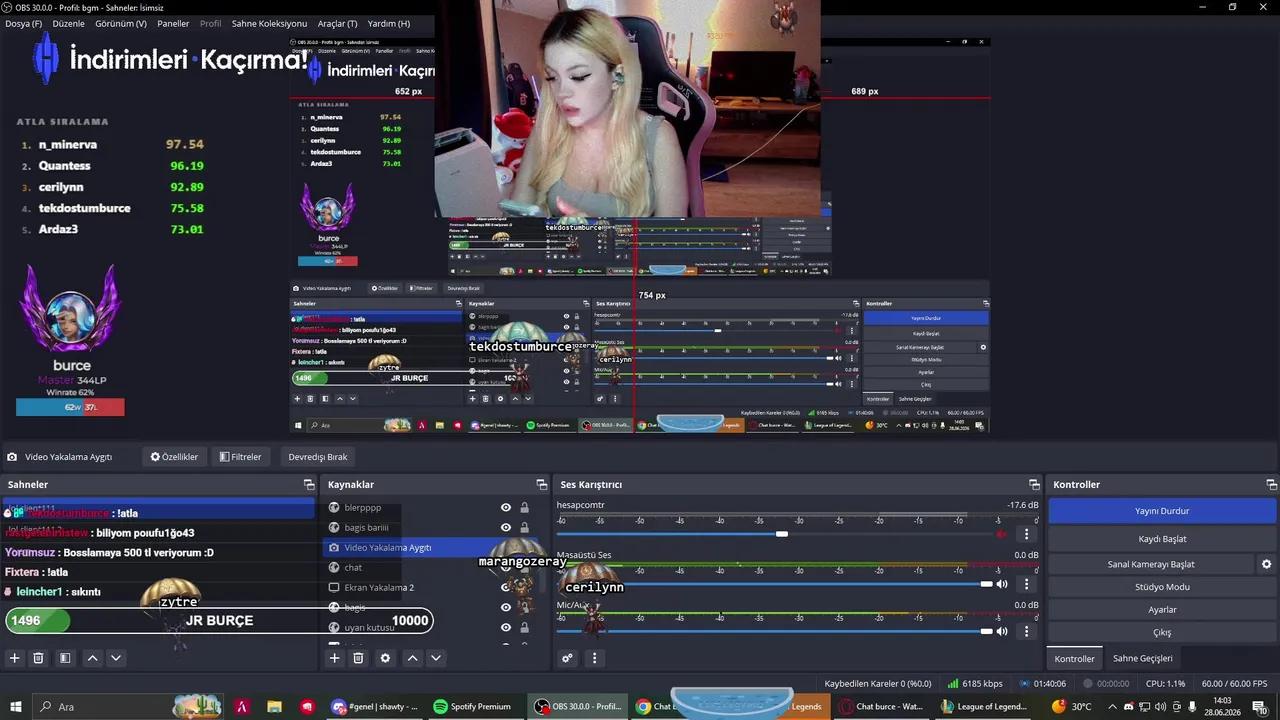
Task: Move the source down with the down arrow in Kaynaklar
Action: [435, 658]
